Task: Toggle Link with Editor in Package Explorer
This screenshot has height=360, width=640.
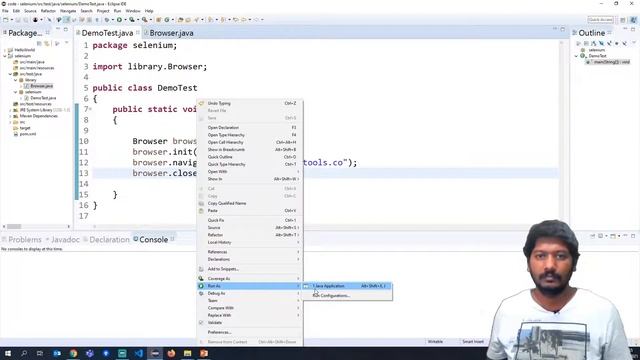Action: [x=47, y=43]
